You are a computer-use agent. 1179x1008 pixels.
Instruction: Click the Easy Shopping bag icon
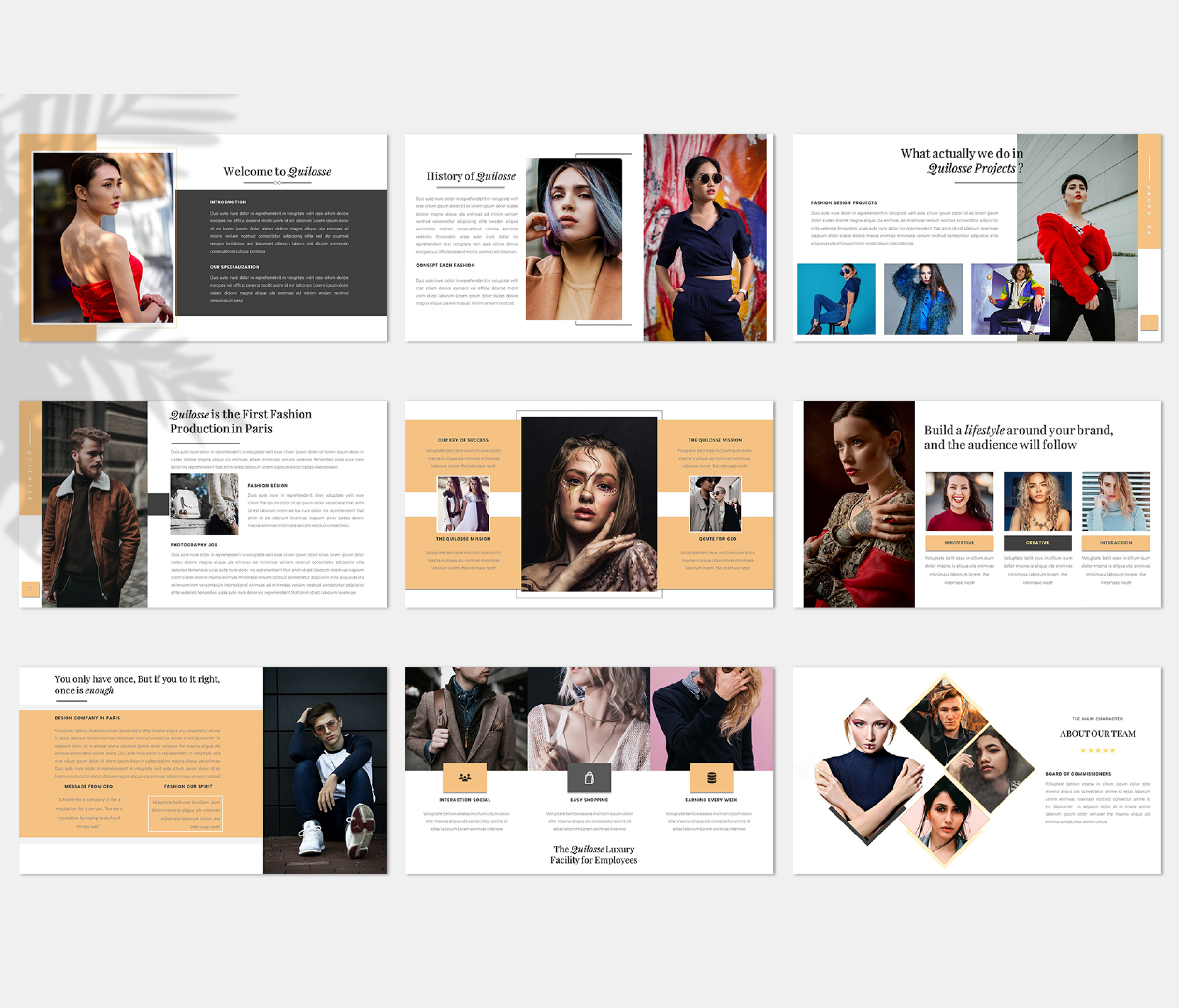(589, 777)
